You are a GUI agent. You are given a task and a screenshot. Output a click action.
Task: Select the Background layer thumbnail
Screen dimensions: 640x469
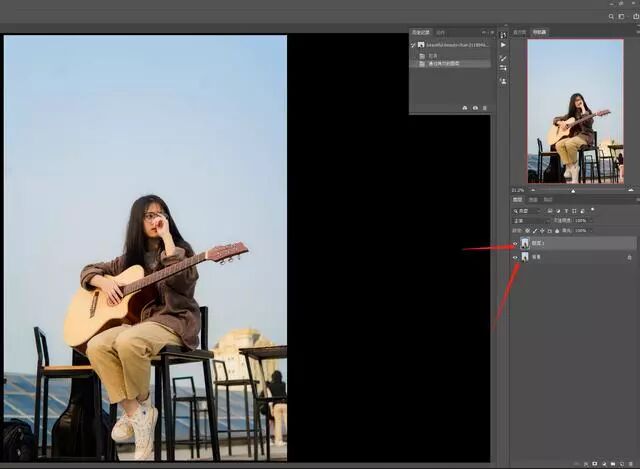point(525,257)
